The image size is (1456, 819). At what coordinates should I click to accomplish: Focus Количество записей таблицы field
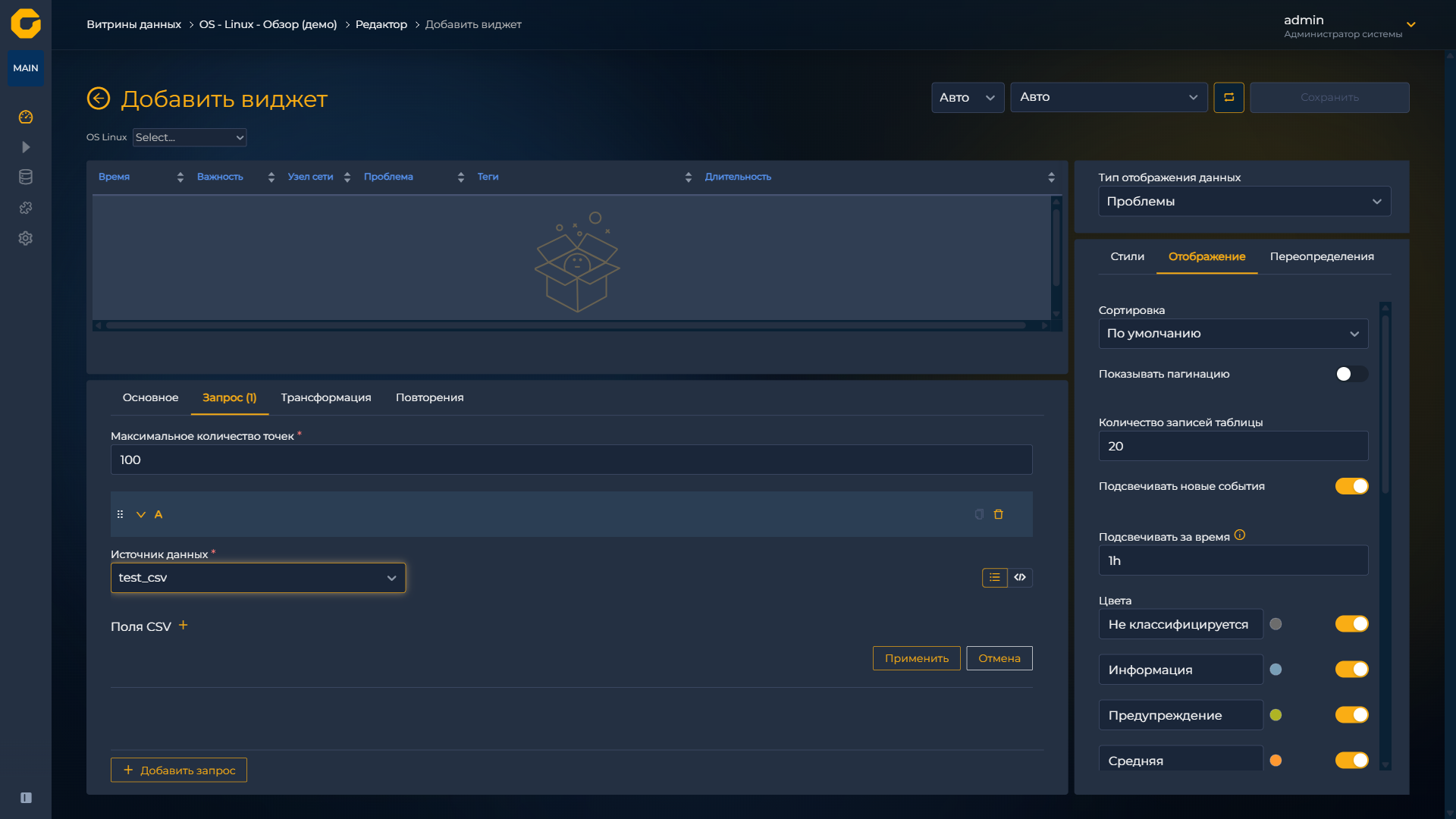pyautogui.click(x=1233, y=446)
